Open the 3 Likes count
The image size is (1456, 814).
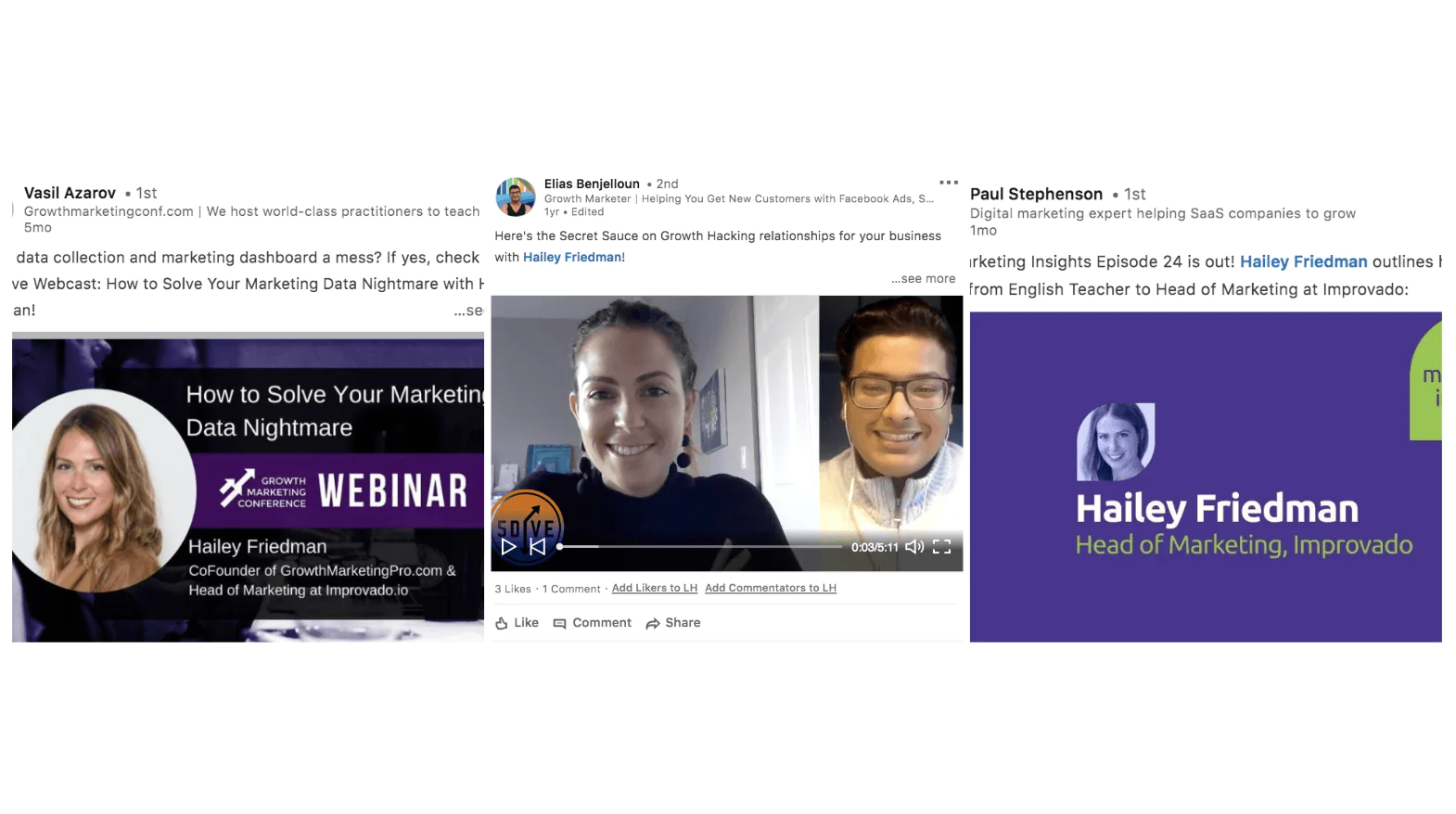(513, 589)
